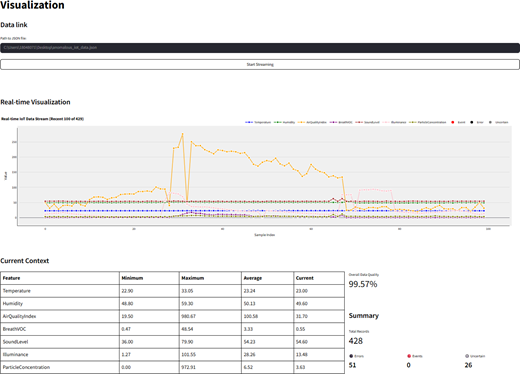This screenshot has height=374, width=520.
Task: Select the 'SoundLevel' row label in table
Action: [15, 342]
